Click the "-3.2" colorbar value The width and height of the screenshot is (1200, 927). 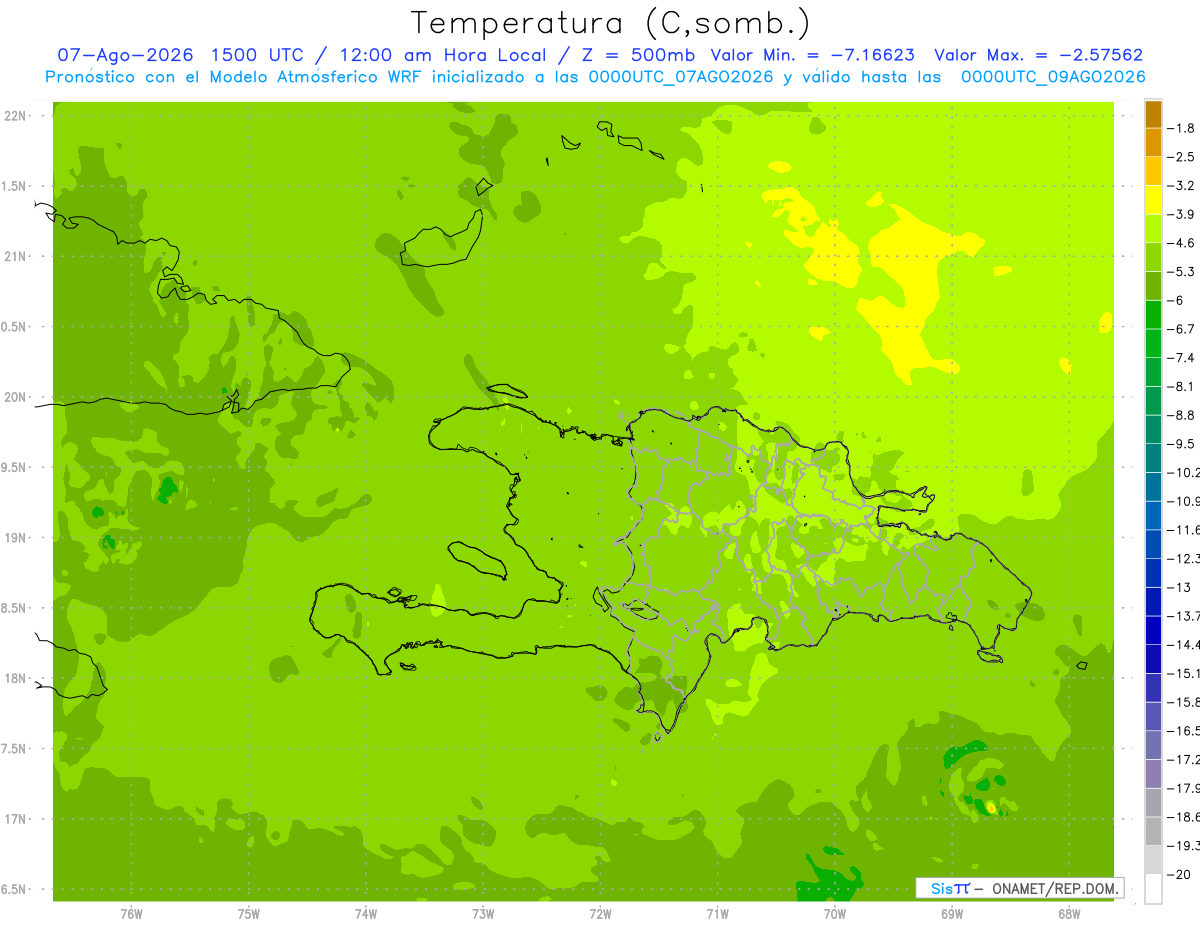1183,185
